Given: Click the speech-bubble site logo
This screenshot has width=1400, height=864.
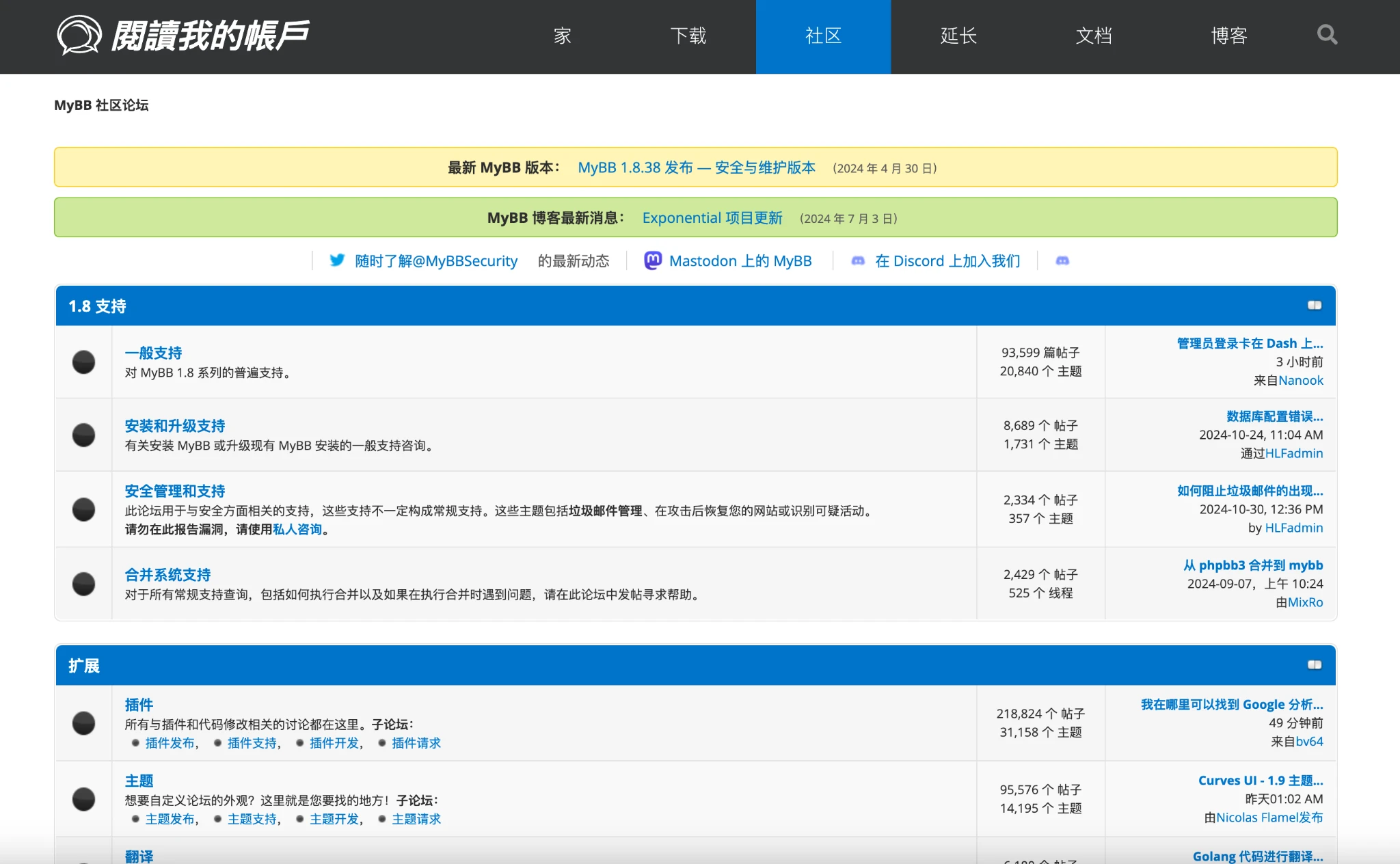Looking at the screenshot, I should tap(79, 35).
